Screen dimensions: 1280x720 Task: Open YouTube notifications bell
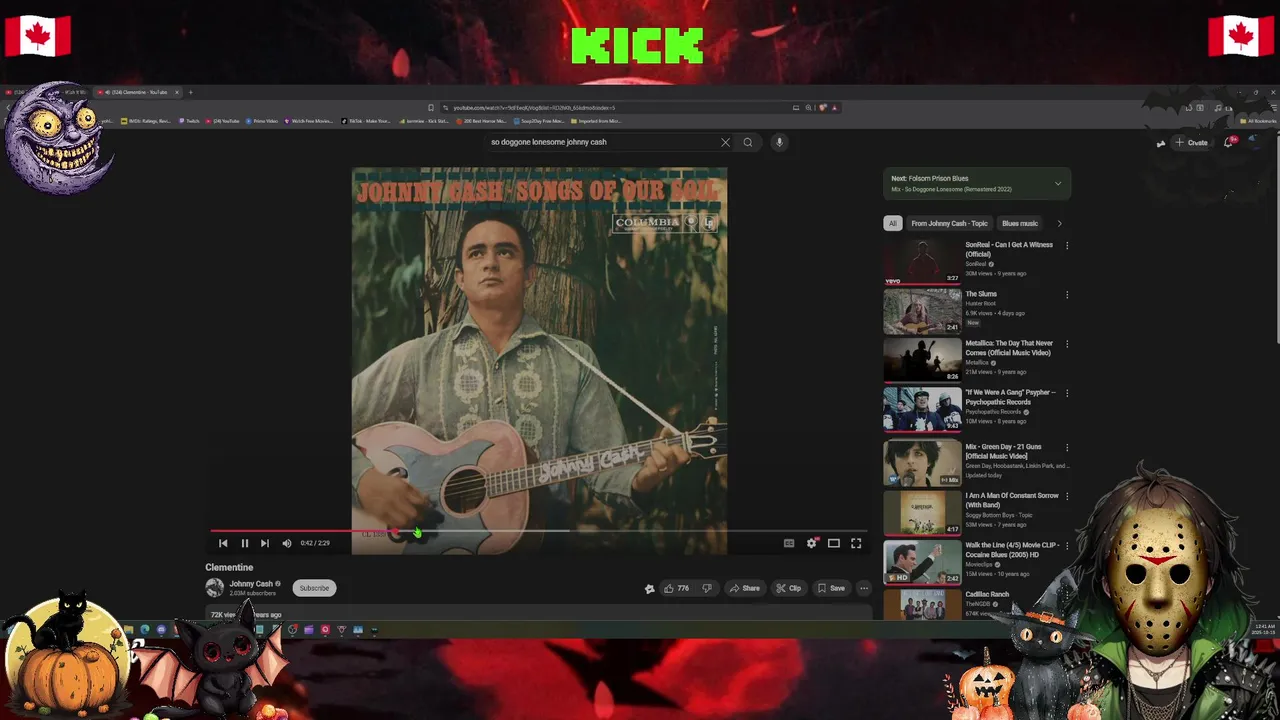1229,142
